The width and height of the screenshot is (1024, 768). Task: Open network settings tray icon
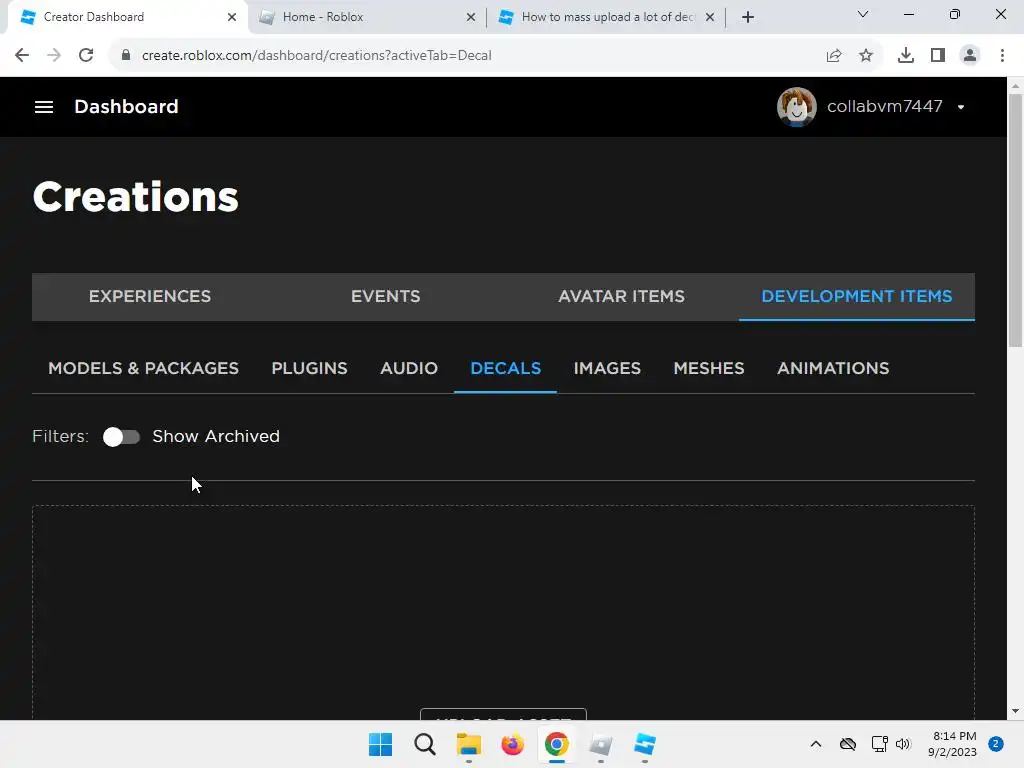[x=879, y=744]
